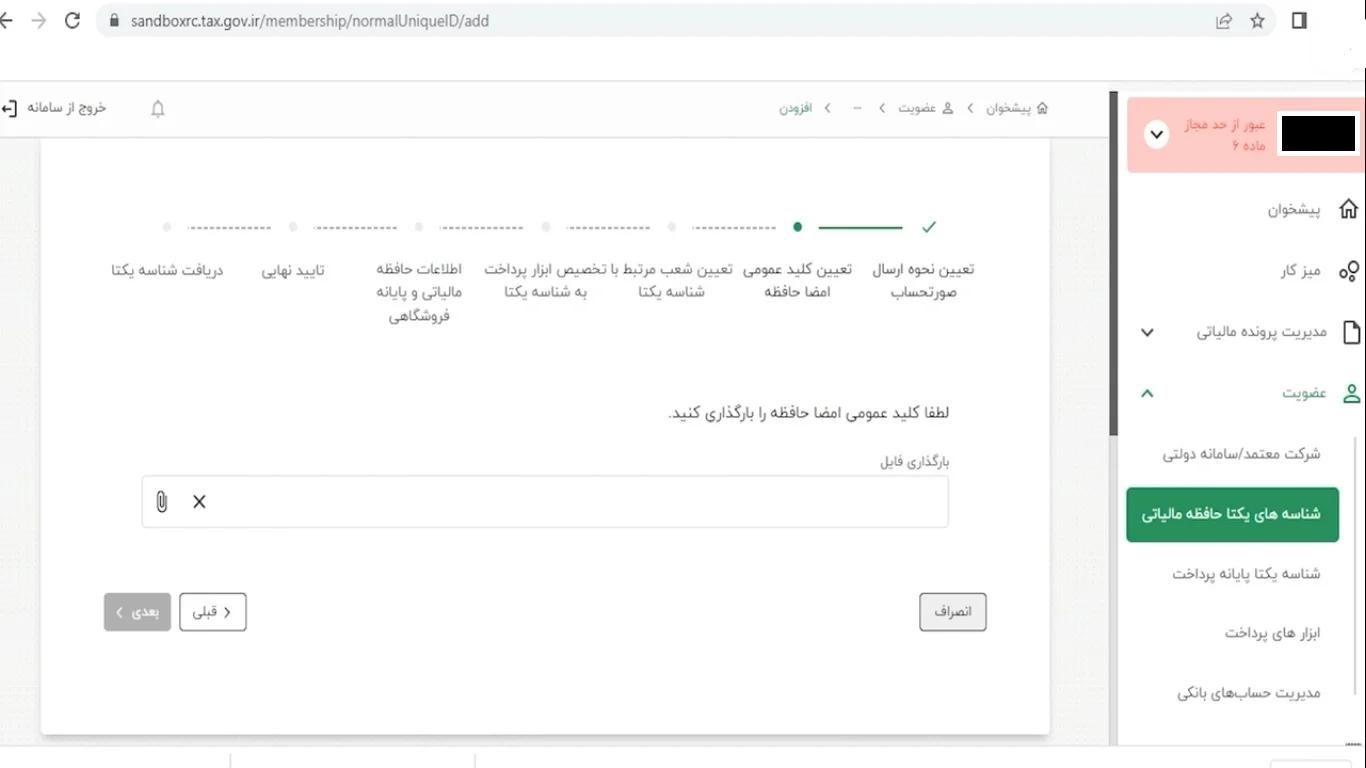Go back using the قبلی button
Image resolution: width=1366 pixels, height=768 pixels.
point(212,611)
